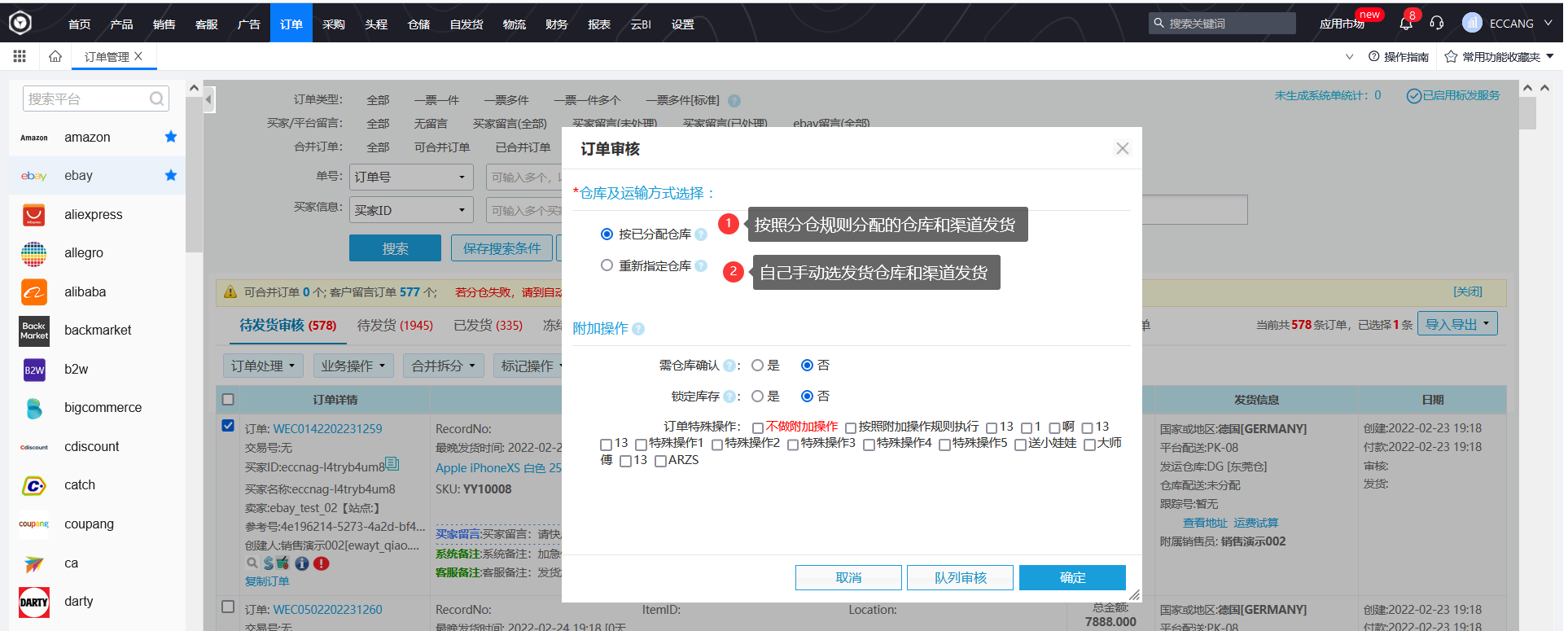Check 特殊操作3 checkbox
1568x631 pixels.
(x=792, y=445)
